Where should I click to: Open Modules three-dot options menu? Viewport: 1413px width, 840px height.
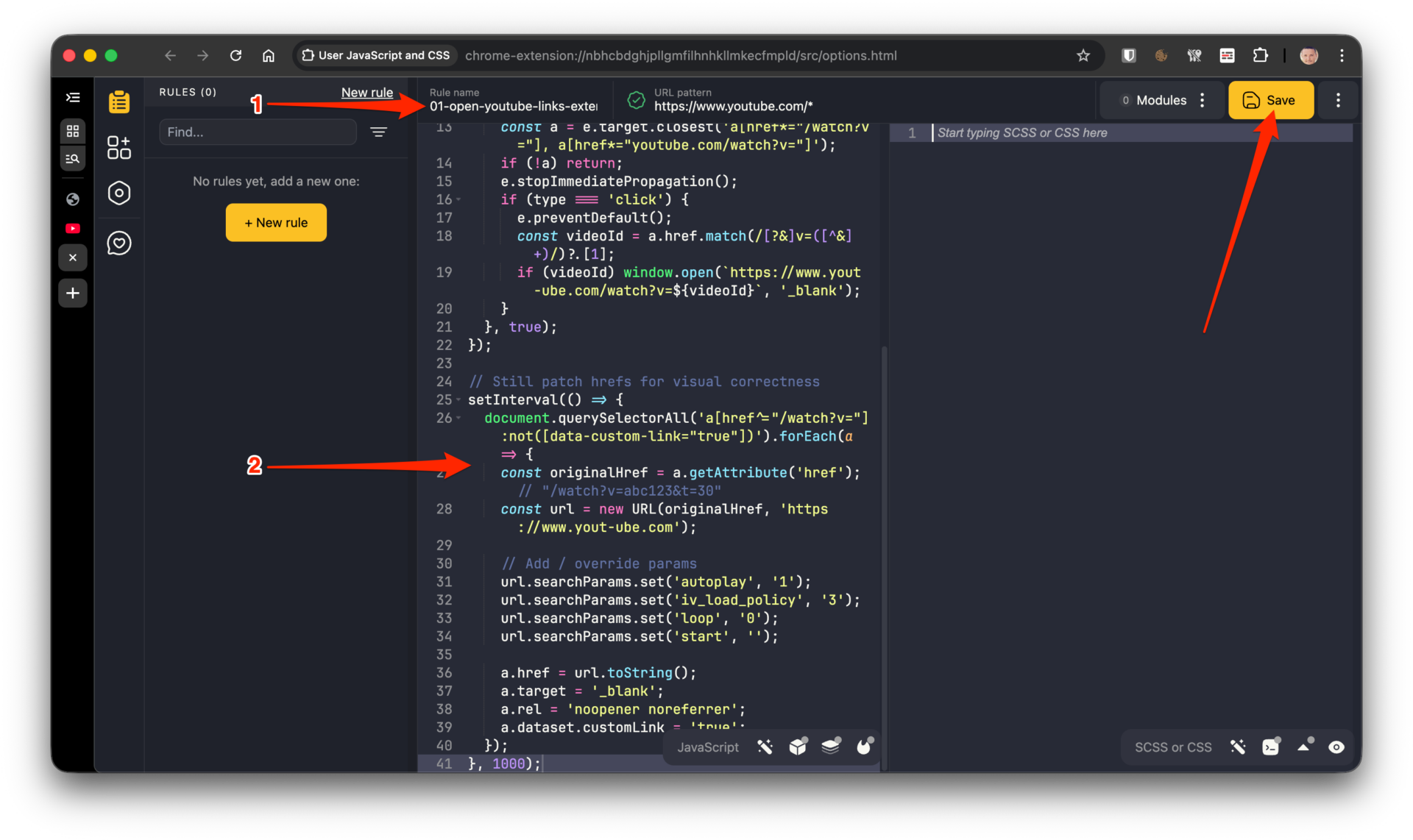[x=1203, y=100]
